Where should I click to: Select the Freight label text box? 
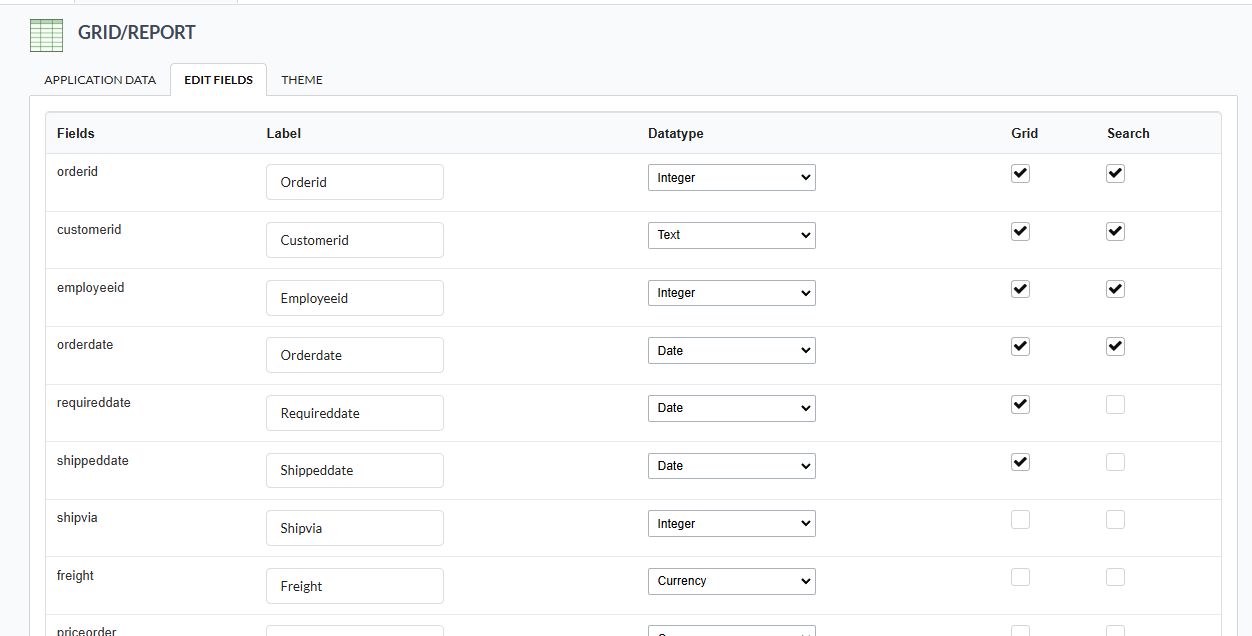coord(354,586)
